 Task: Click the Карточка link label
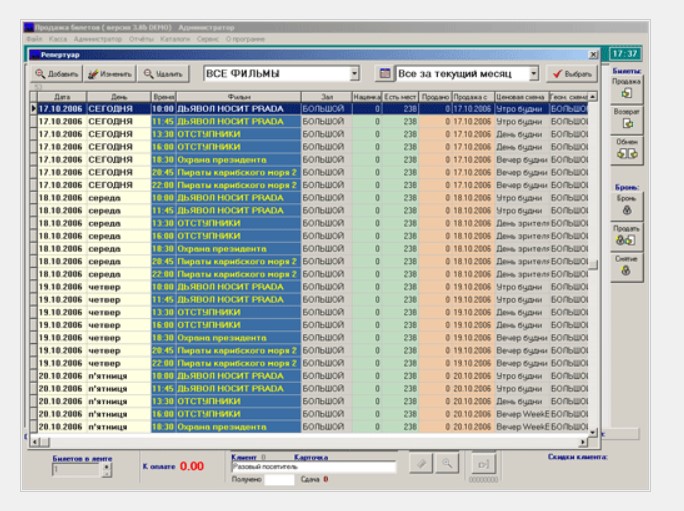(x=311, y=457)
